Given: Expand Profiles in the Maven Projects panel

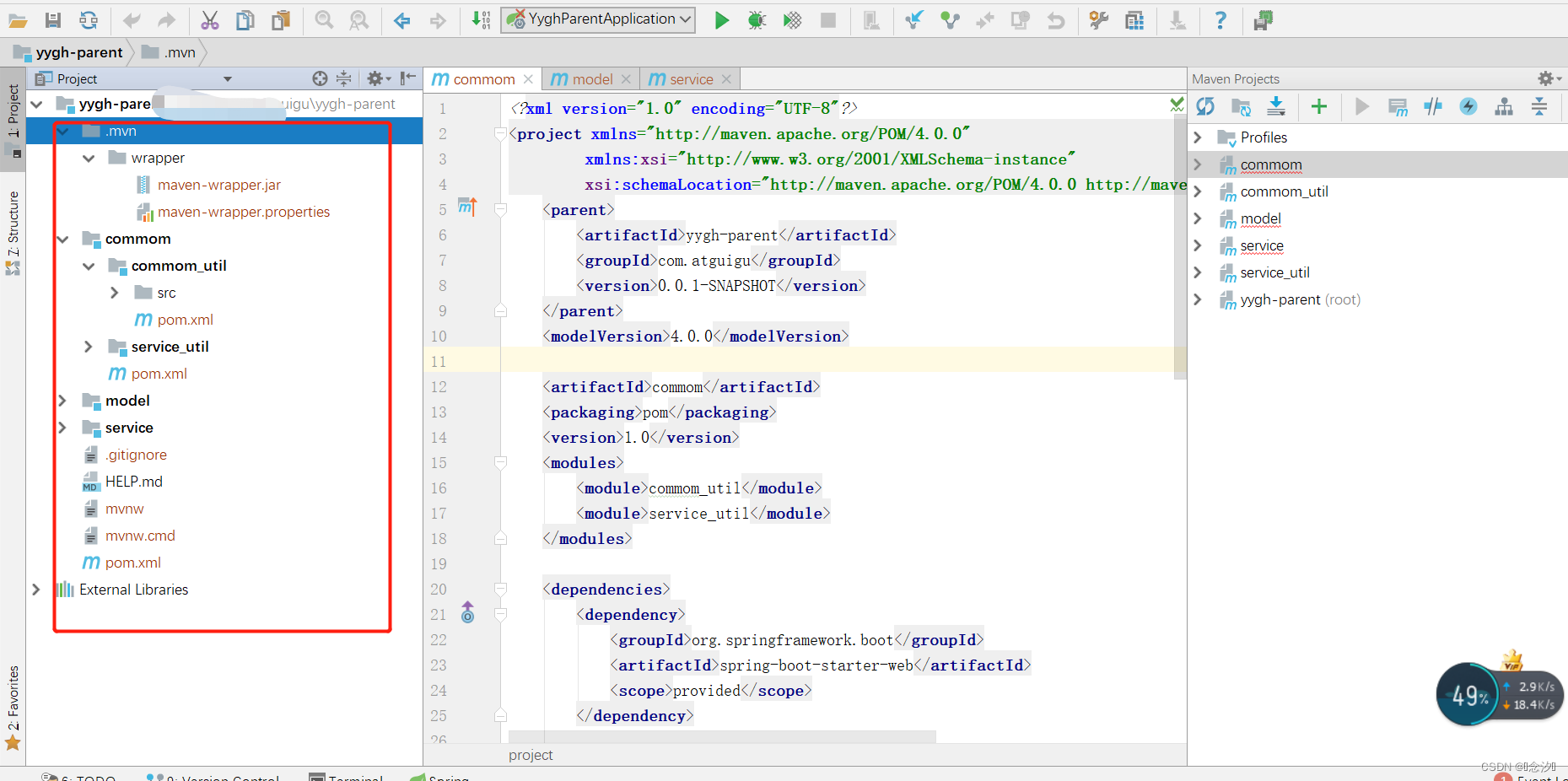Looking at the screenshot, I should point(1198,137).
